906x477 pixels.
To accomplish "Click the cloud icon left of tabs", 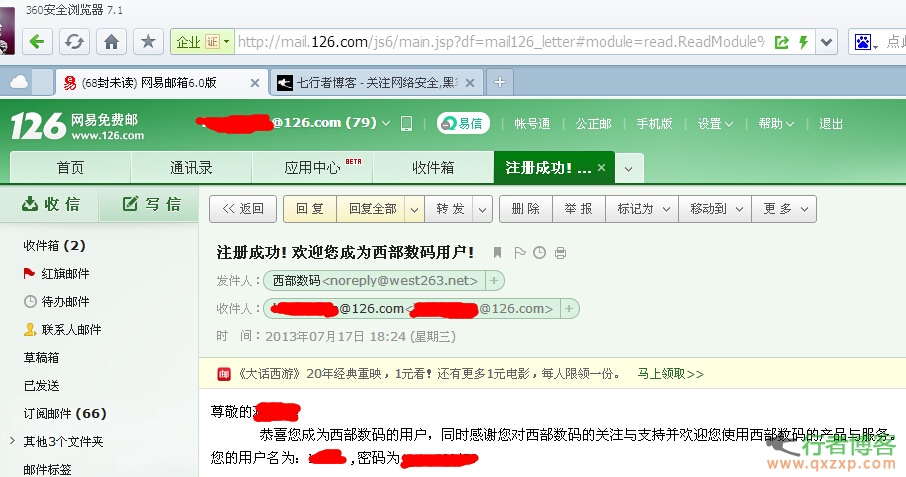I will 18,82.
